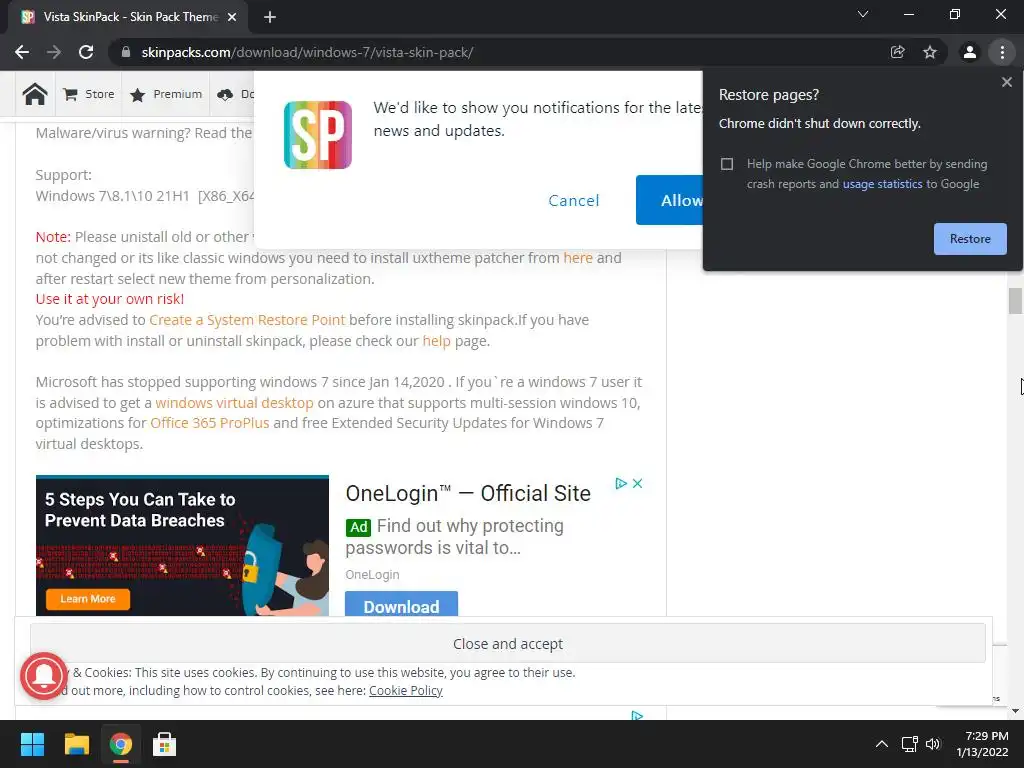Close the Vista SkinPack tab
This screenshot has height=768, width=1024.
coord(232,17)
